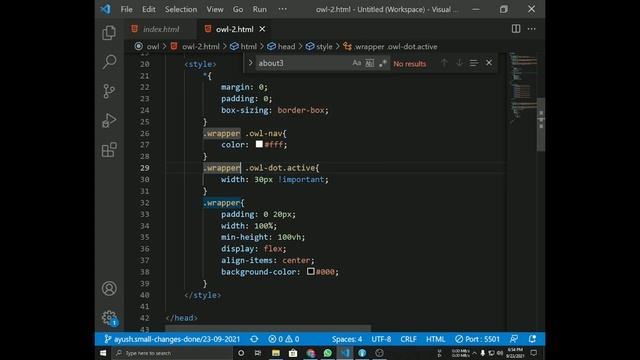Screen dimensions: 640x360
Task: Select owl folder in breadcrumb
Action: (153, 47)
